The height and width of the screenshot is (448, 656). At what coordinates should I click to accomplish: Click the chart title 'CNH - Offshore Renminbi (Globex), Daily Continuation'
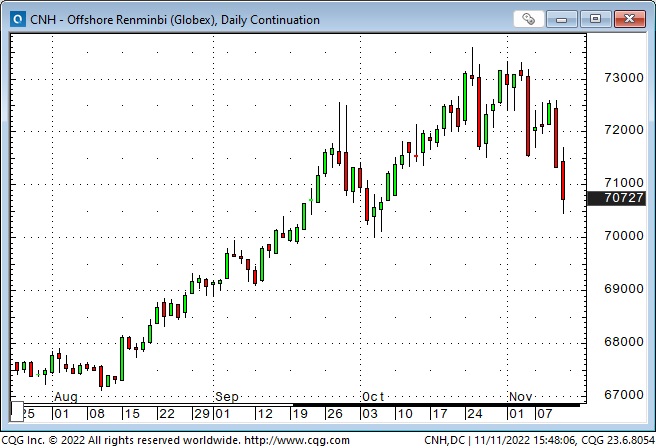[175, 20]
